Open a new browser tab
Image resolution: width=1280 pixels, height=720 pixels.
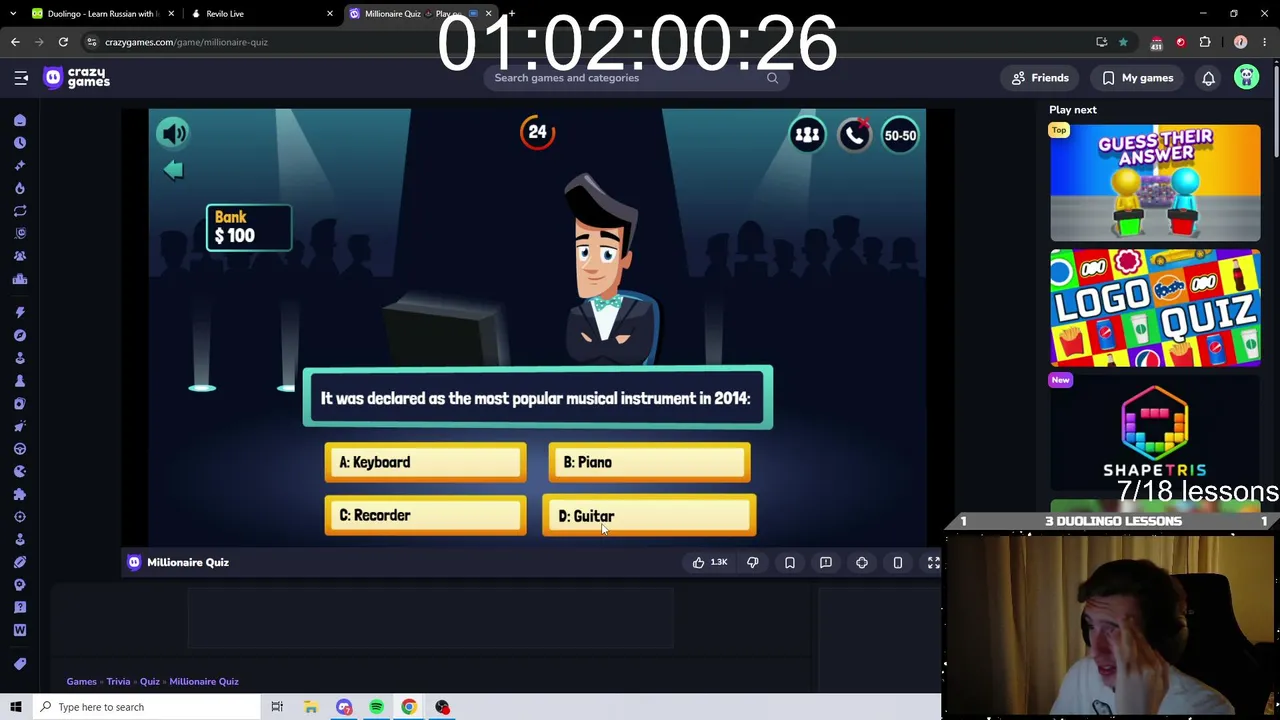point(511,14)
